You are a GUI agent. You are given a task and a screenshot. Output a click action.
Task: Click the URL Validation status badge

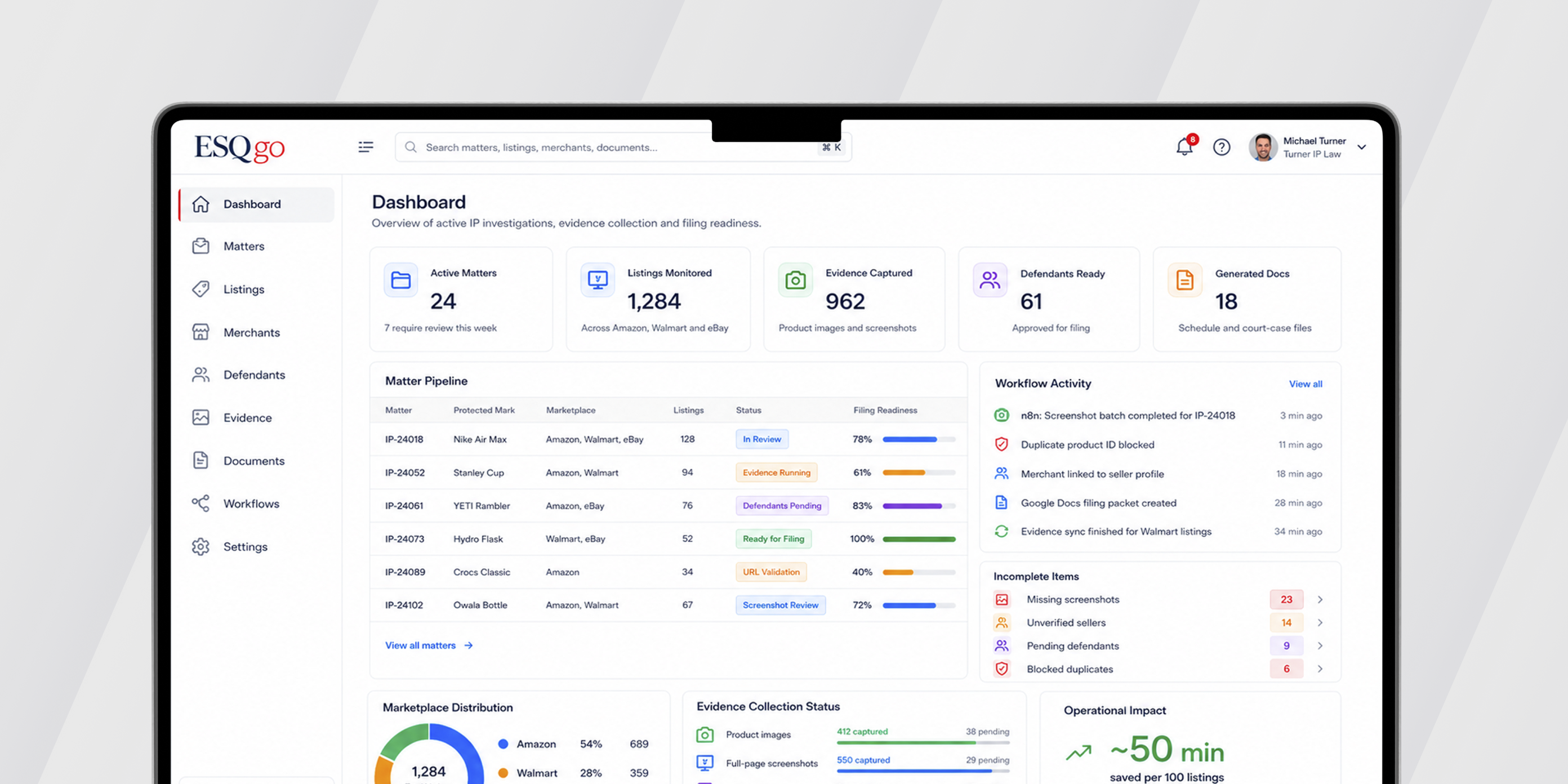point(771,572)
